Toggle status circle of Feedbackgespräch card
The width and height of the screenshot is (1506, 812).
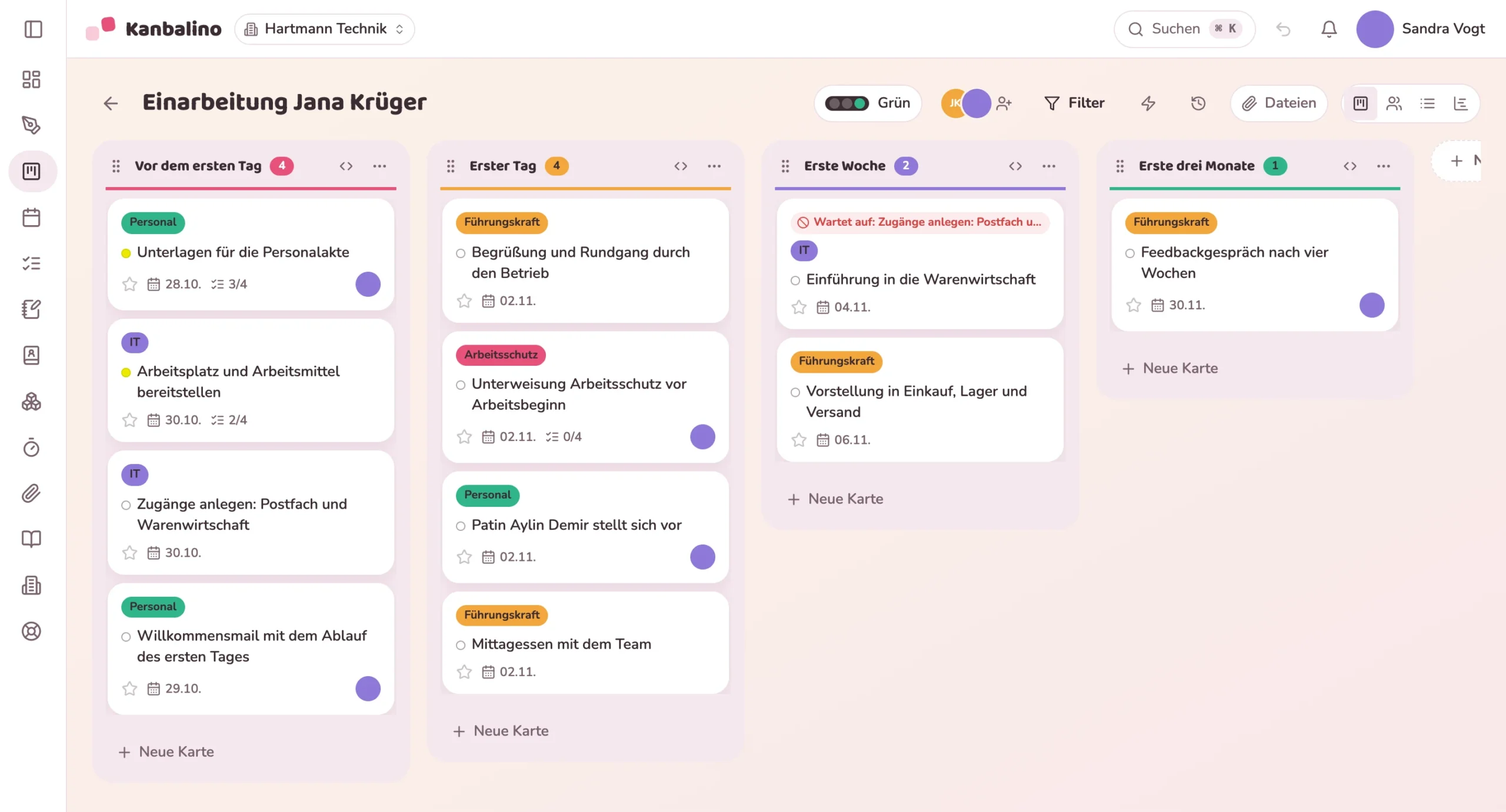(x=1129, y=253)
